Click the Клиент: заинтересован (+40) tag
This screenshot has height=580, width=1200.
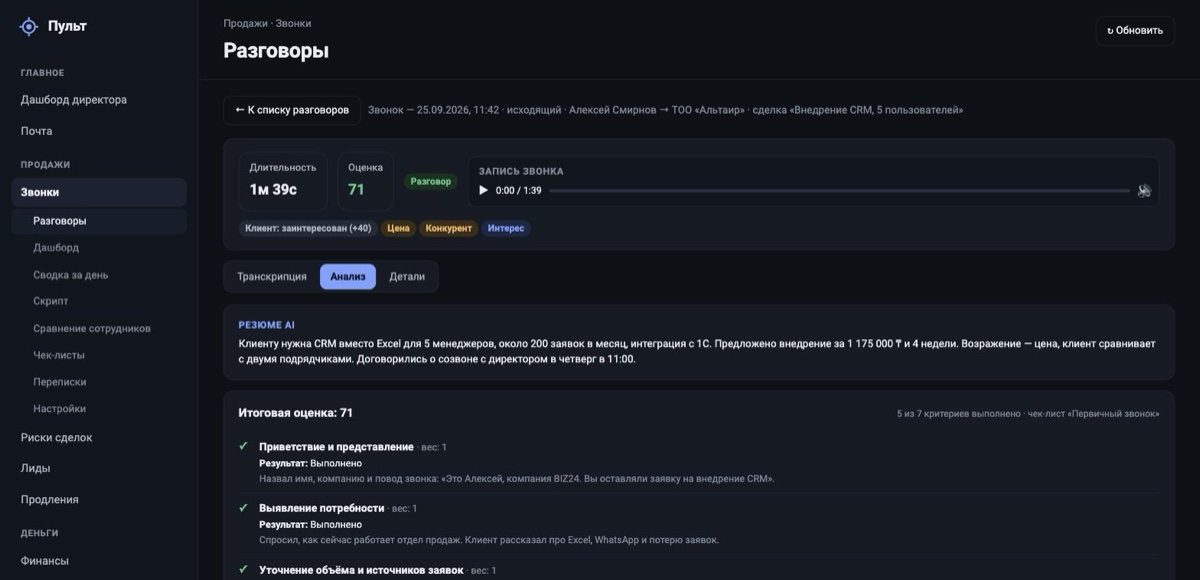click(308, 229)
